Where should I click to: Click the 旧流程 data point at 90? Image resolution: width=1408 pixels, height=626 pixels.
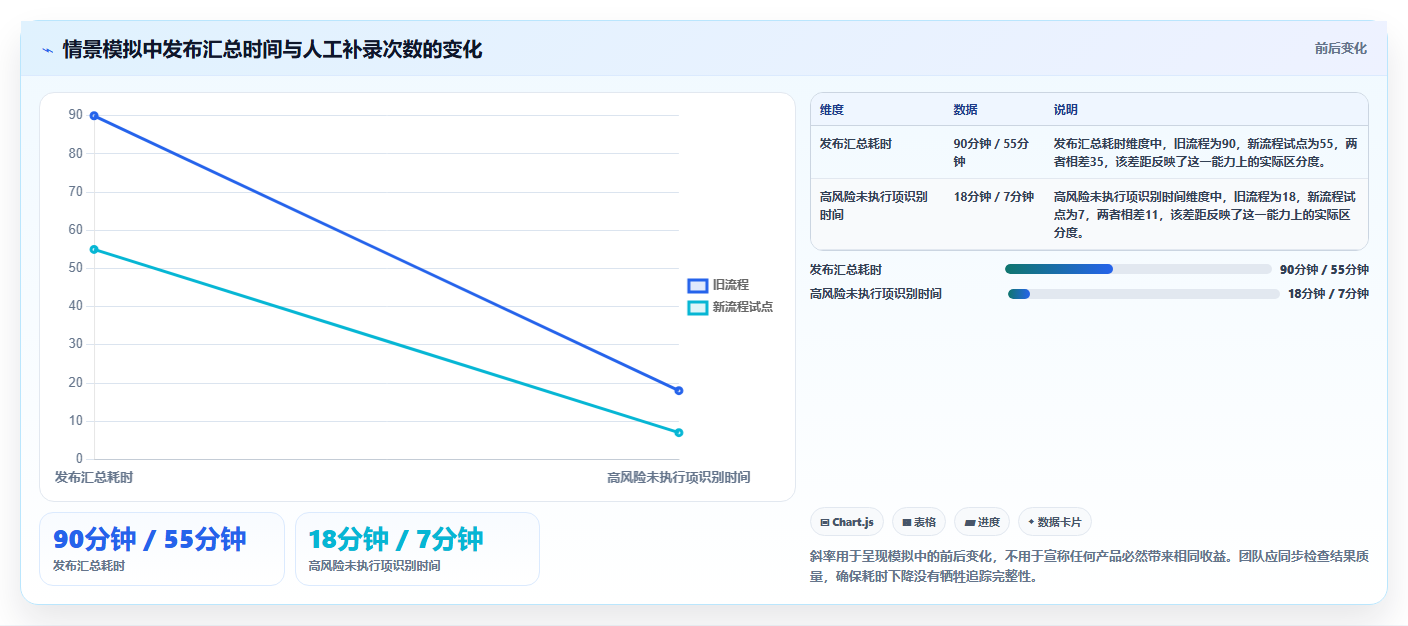pos(94,116)
